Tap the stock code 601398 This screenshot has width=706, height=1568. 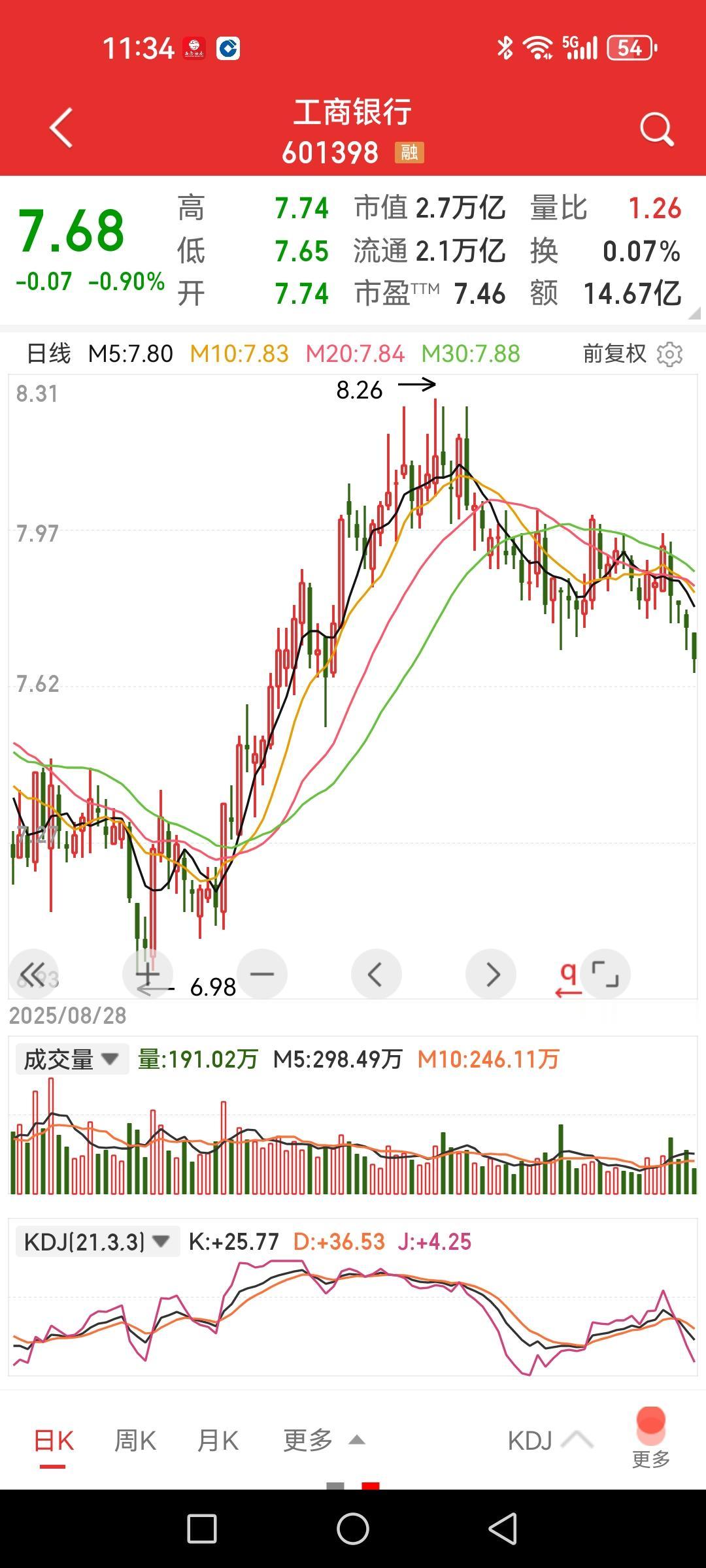coord(330,153)
